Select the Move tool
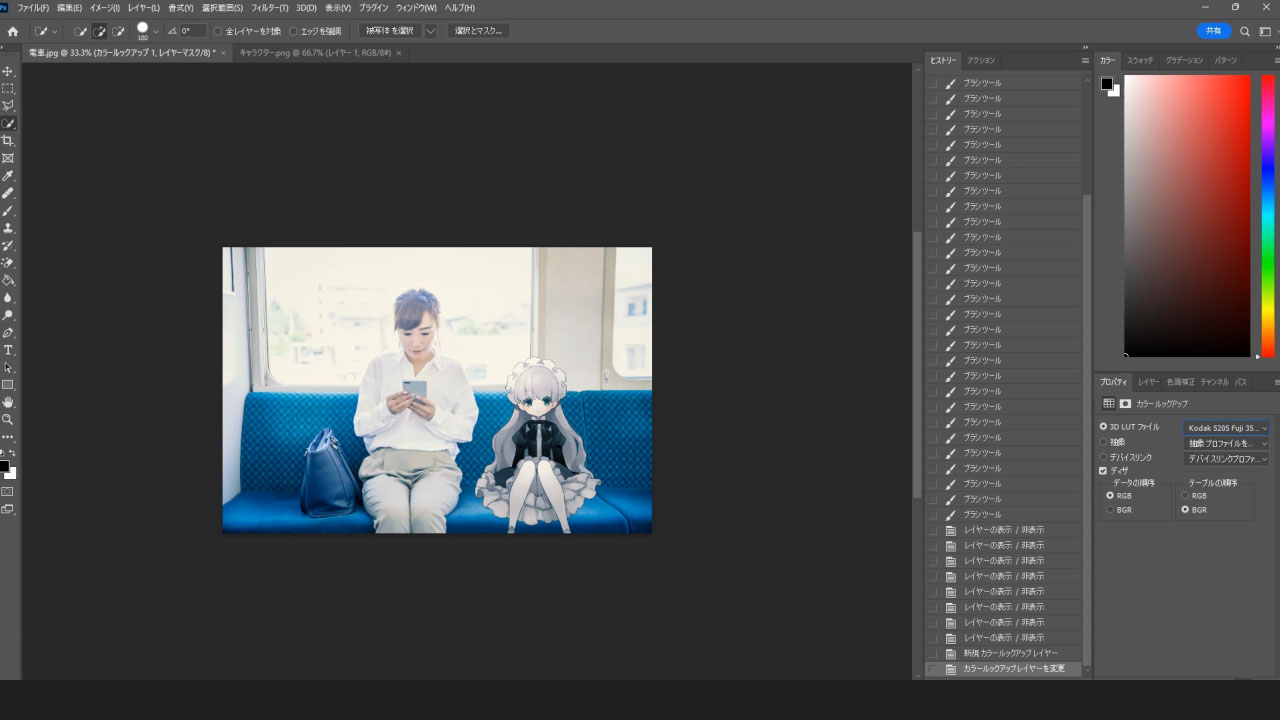Viewport: 1280px width, 720px height. point(8,71)
